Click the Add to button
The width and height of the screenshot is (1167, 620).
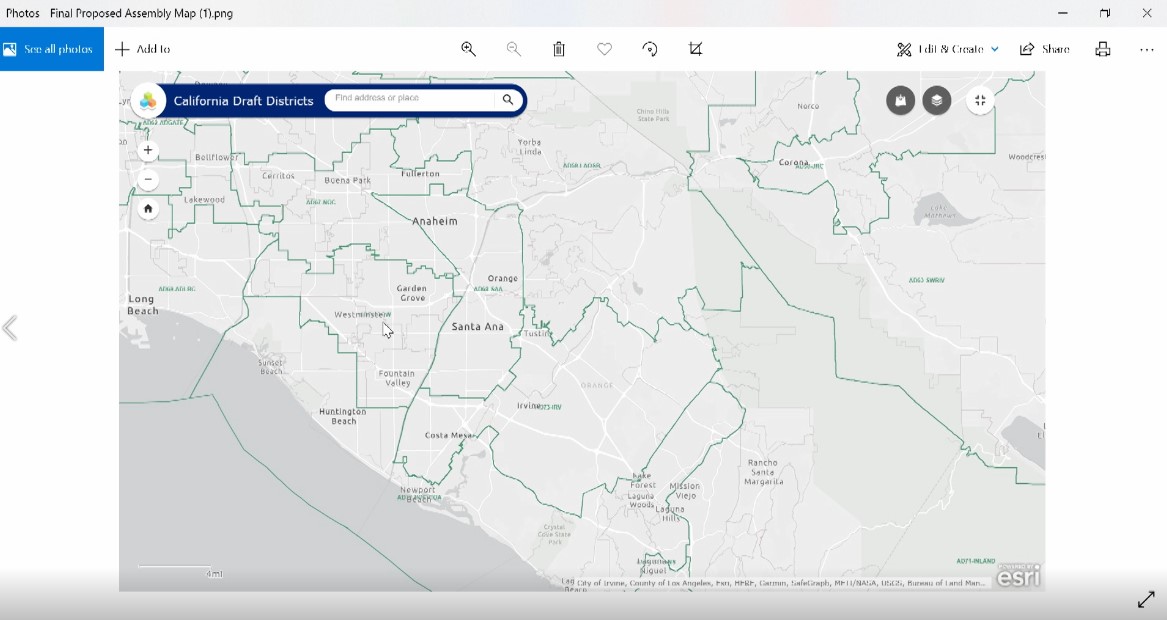pyautogui.click(x=142, y=49)
